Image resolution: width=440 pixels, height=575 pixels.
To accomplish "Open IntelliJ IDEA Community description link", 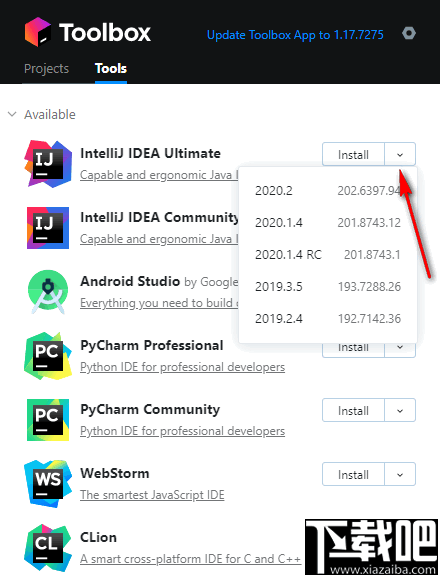I will point(159,239).
